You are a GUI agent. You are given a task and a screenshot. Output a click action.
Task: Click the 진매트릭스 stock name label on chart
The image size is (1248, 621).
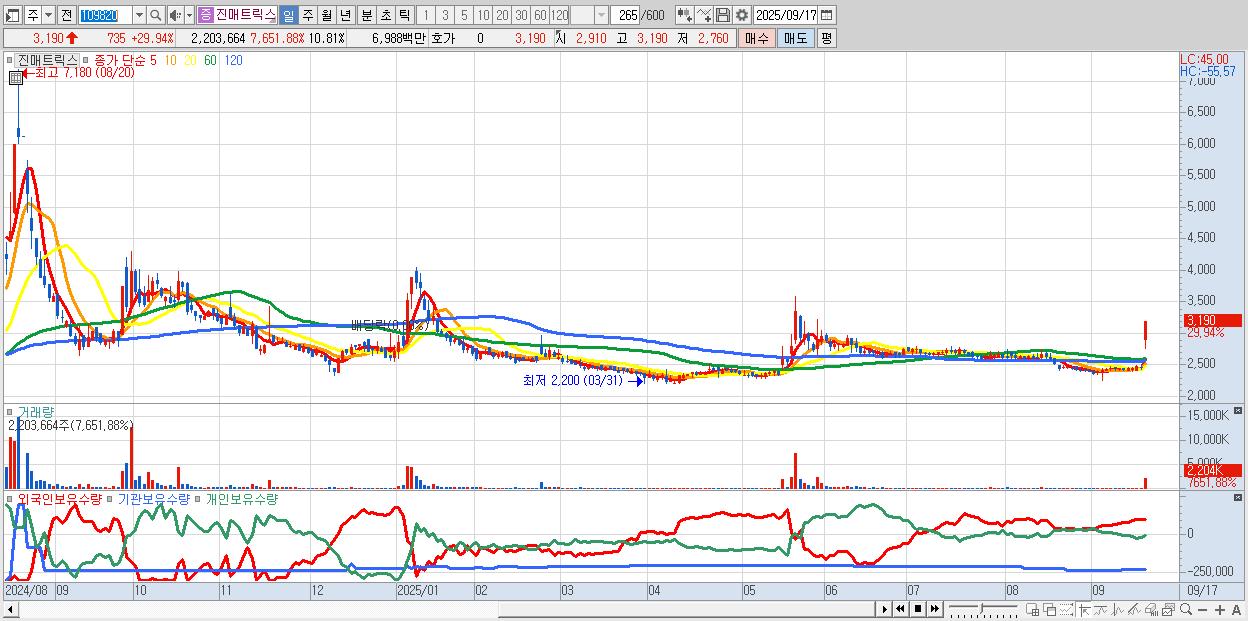point(47,60)
